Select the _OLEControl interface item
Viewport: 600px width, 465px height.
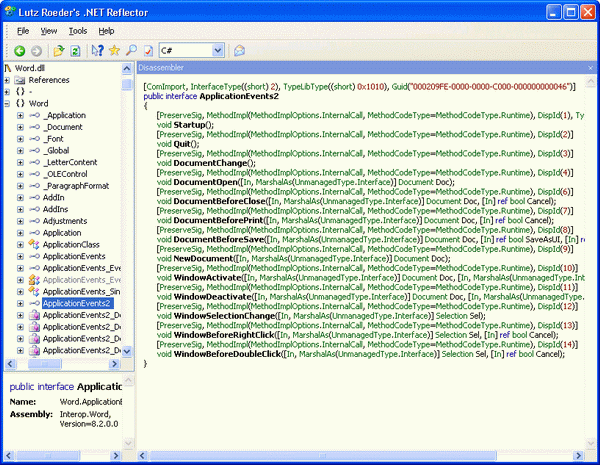point(65,174)
